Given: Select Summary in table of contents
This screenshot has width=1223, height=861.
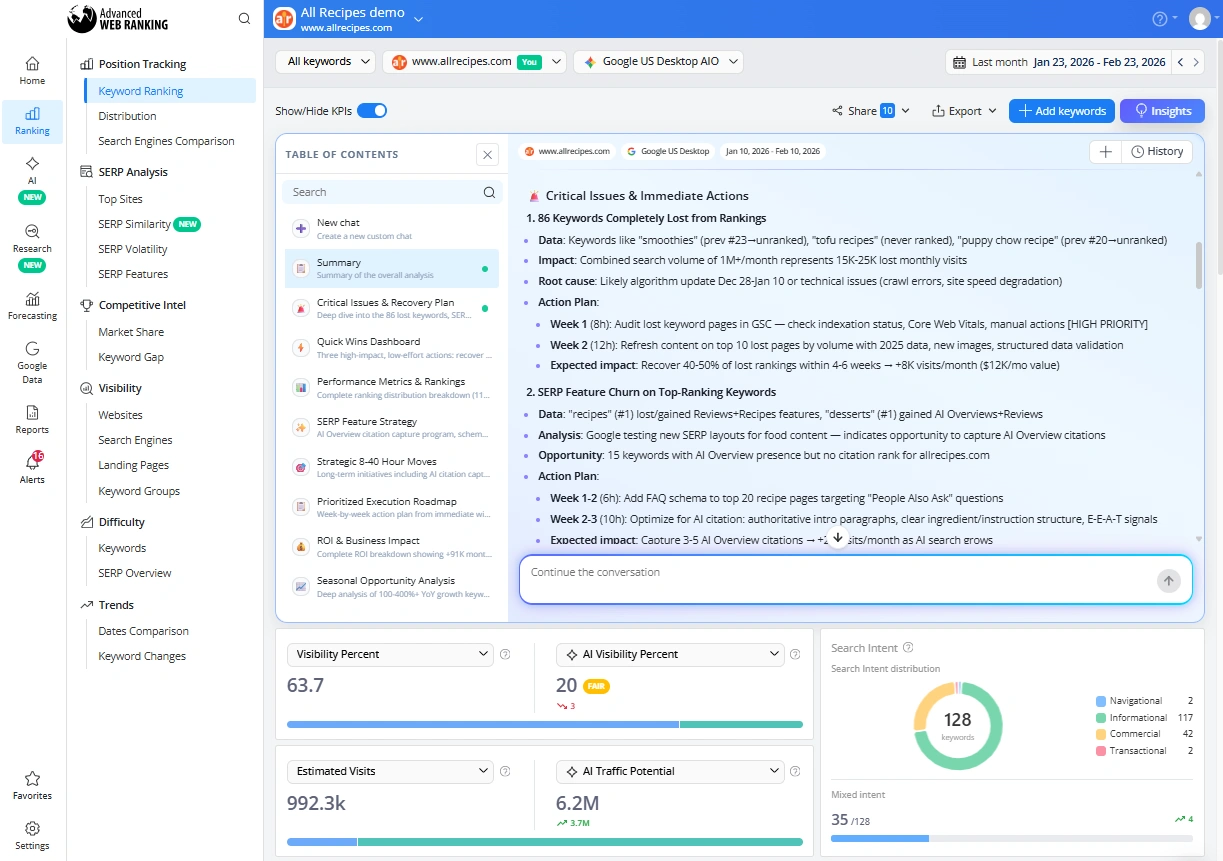Looking at the screenshot, I should [392, 268].
